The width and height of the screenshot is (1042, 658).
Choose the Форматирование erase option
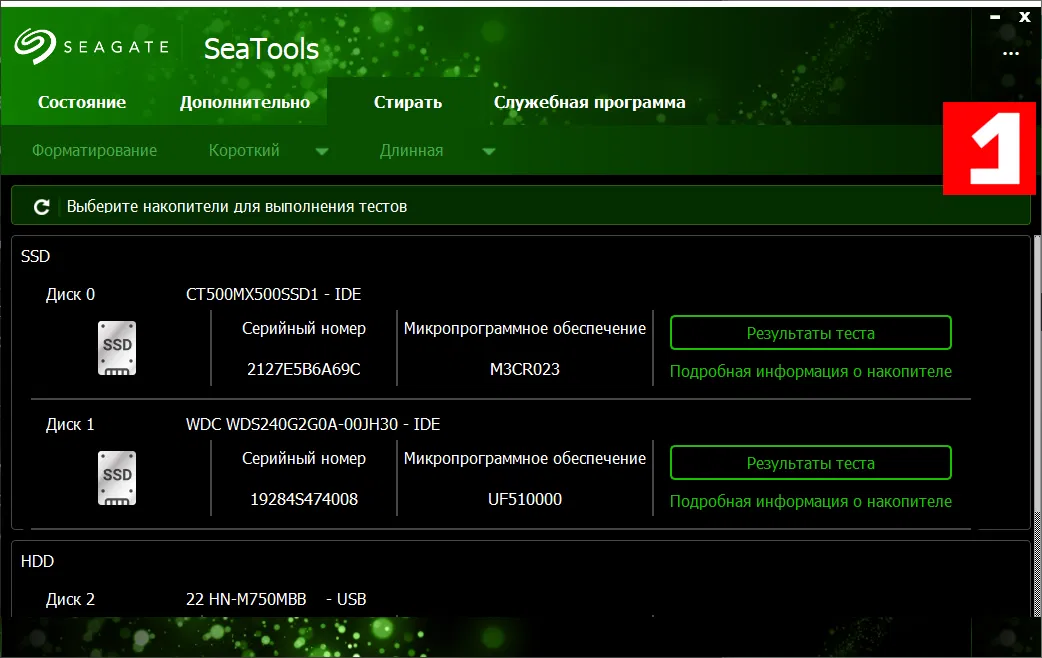pyautogui.click(x=94, y=151)
